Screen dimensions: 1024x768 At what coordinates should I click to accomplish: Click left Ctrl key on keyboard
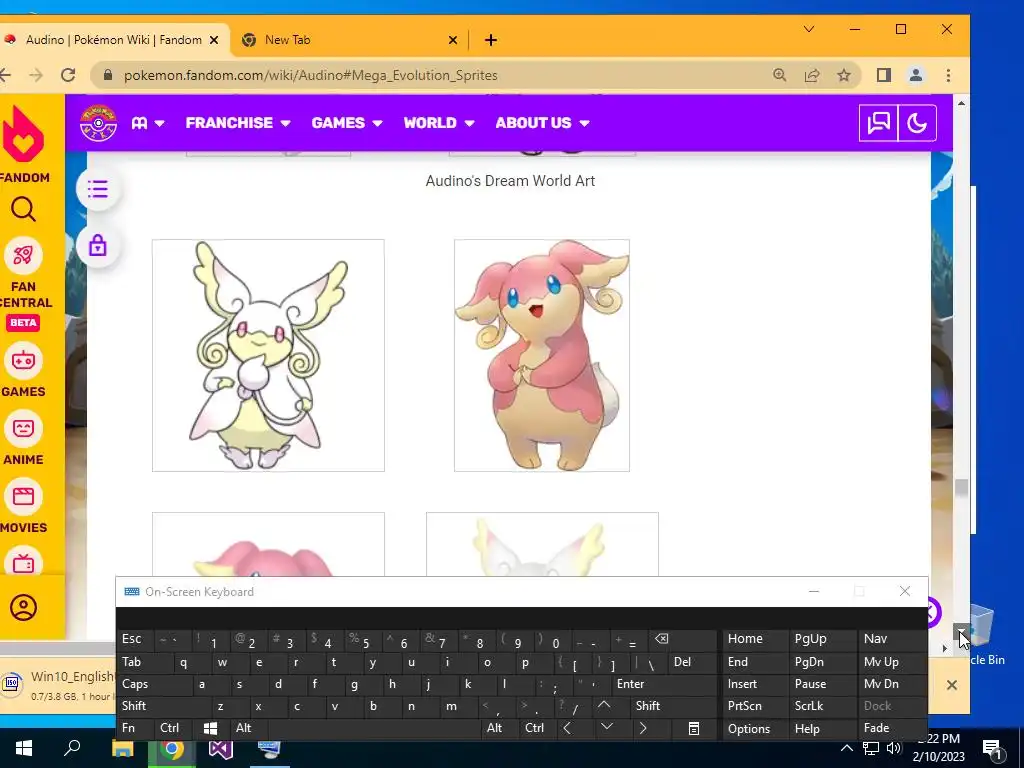coord(172,728)
